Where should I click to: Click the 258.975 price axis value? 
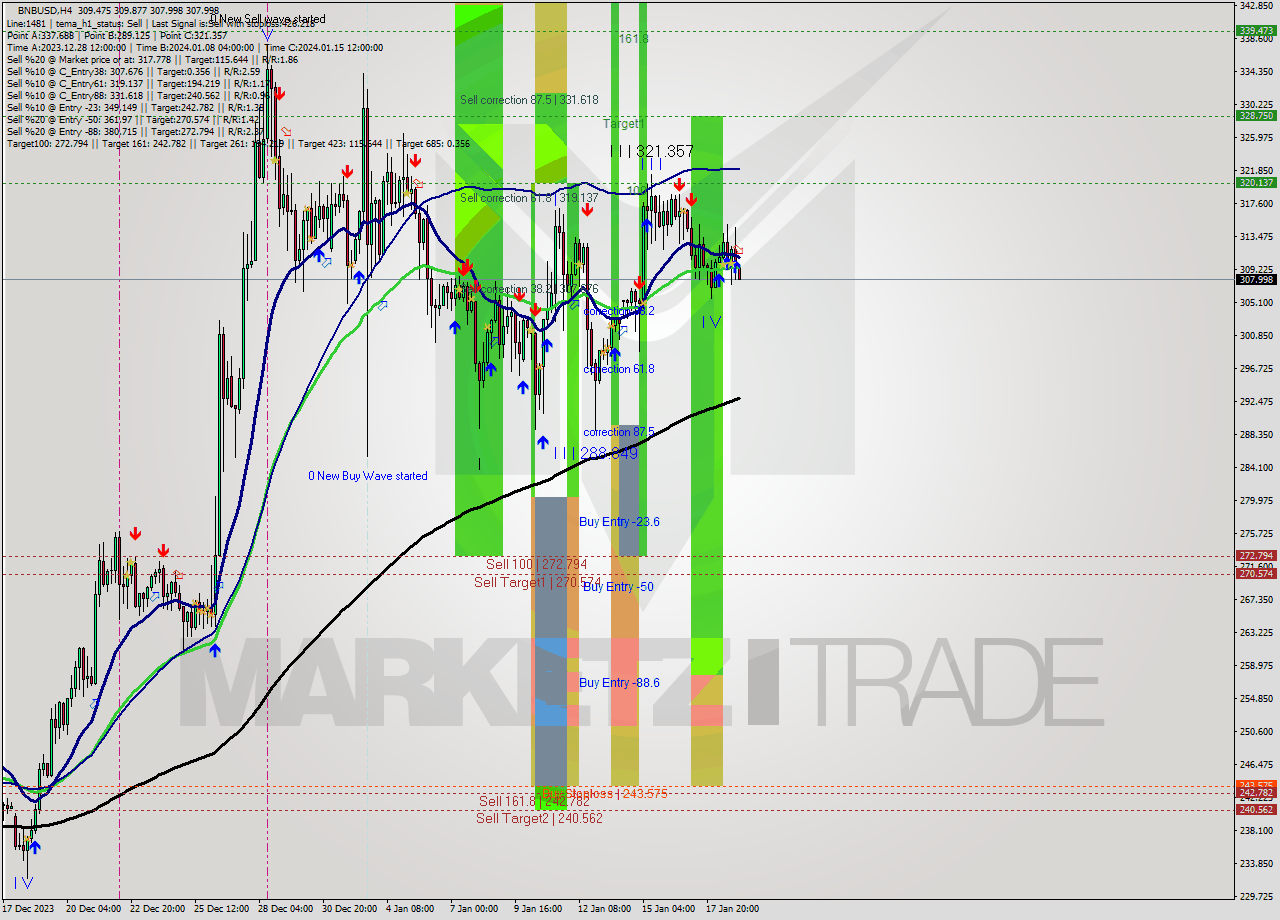[x=1256, y=666]
